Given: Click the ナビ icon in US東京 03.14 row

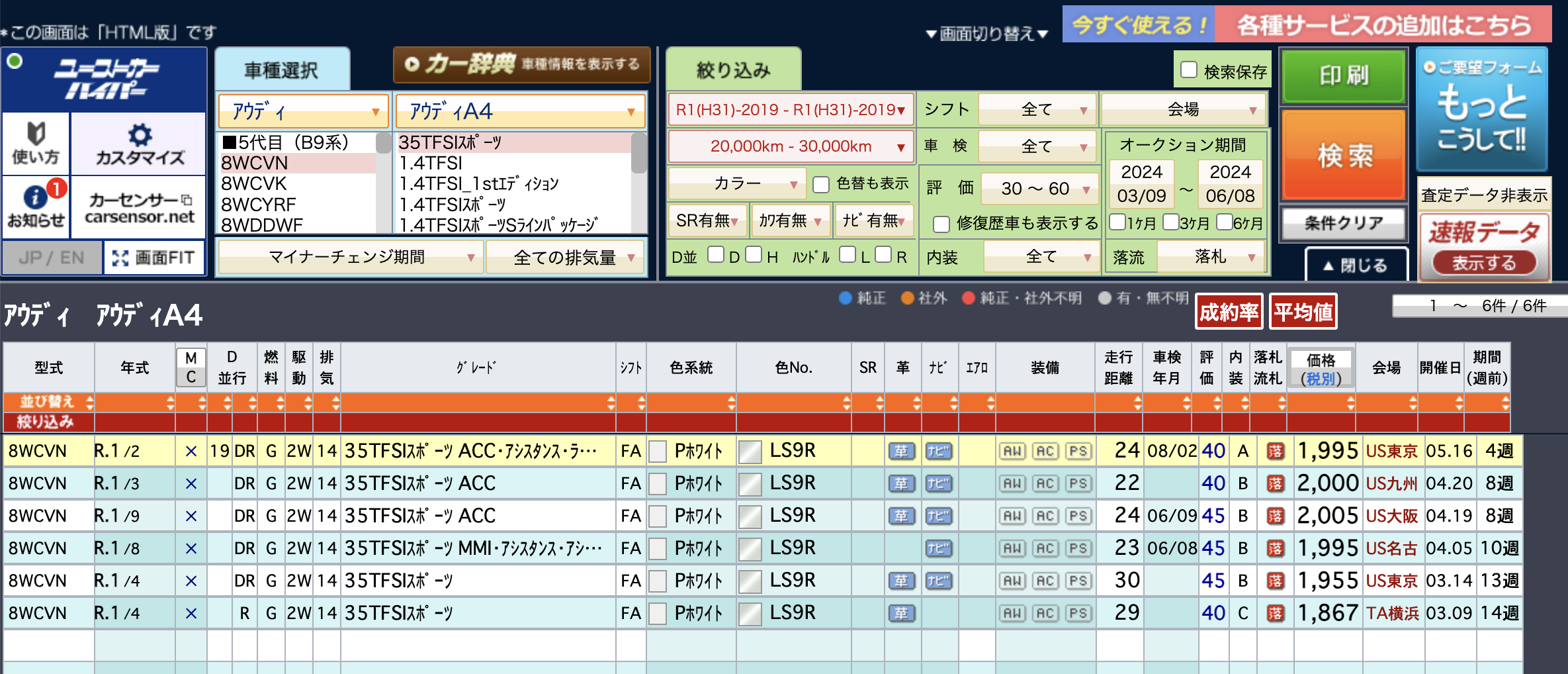Looking at the screenshot, I should point(938,581).
